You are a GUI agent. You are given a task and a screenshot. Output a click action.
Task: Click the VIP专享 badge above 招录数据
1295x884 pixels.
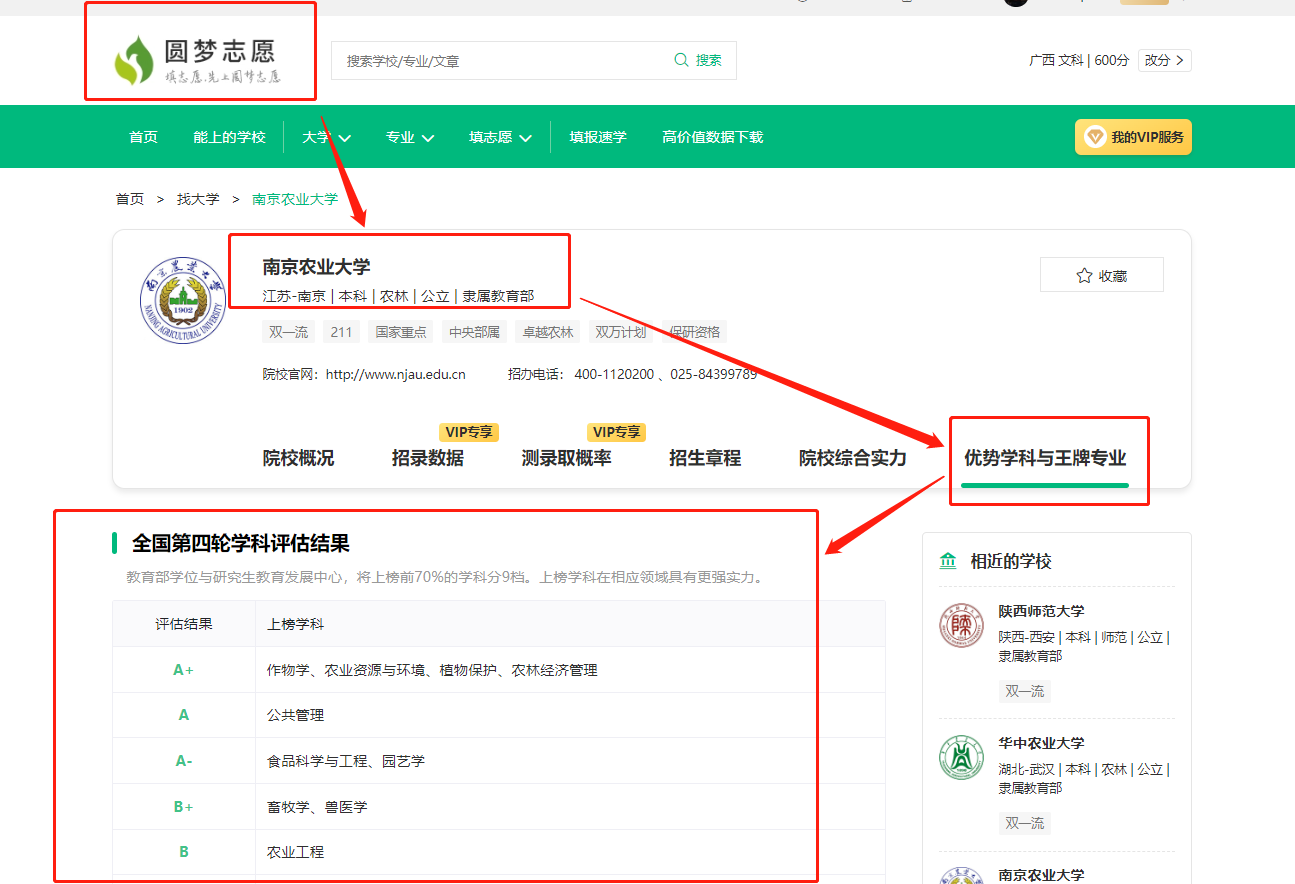point(469,432)
